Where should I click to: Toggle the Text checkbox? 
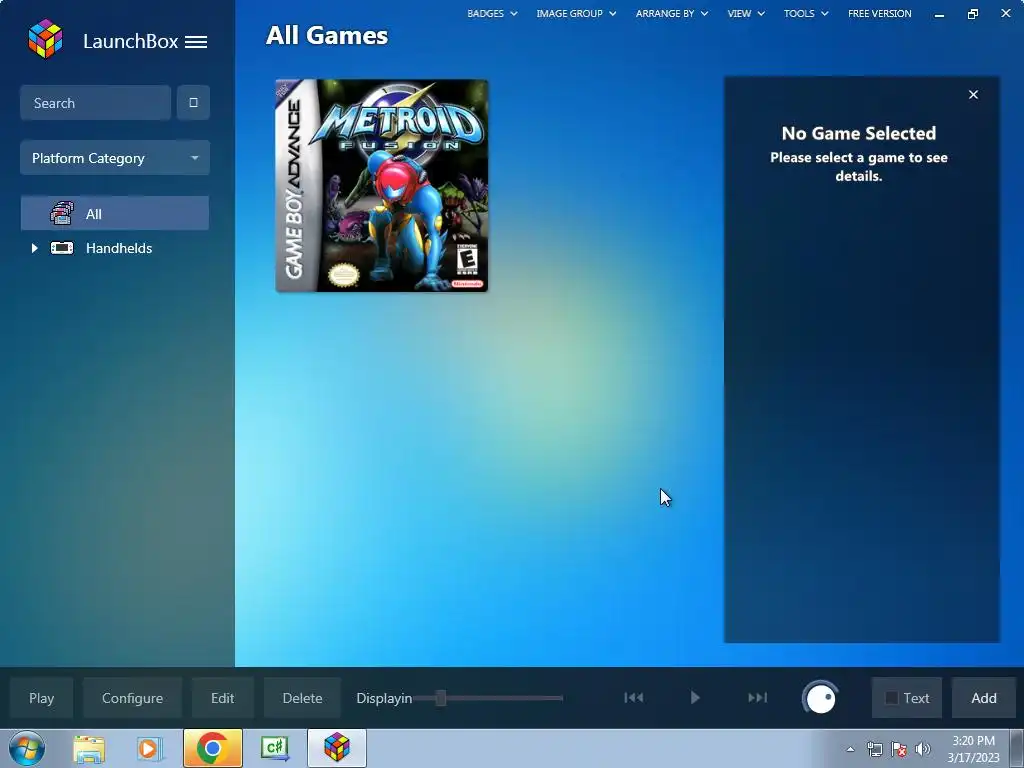pyautogui.click(x=891, y=698)
